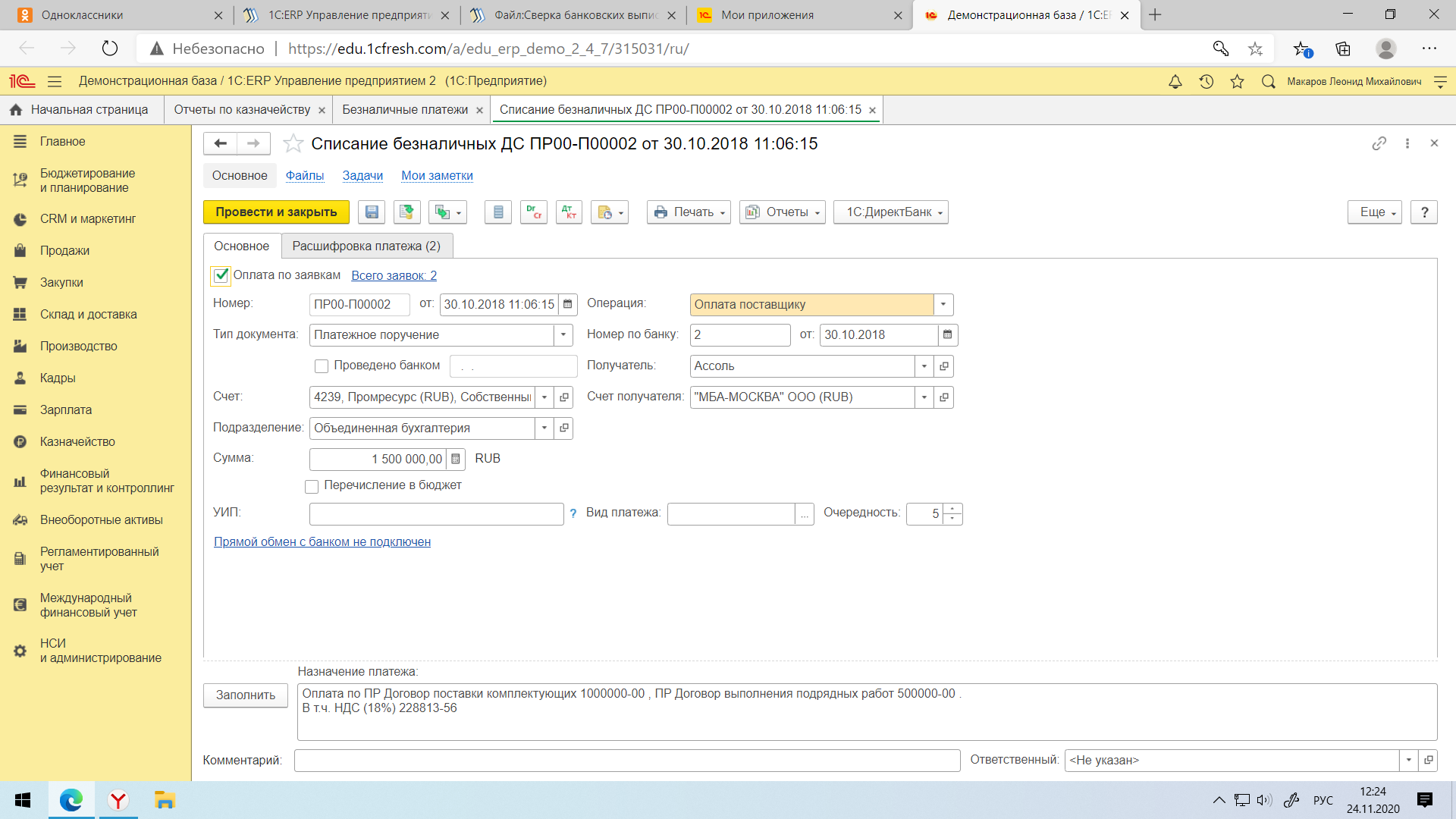Launch Yandex browser from taskbar
Image resolution: width=1456 pixels, height=819 pixels.
(x=118, y=800)
